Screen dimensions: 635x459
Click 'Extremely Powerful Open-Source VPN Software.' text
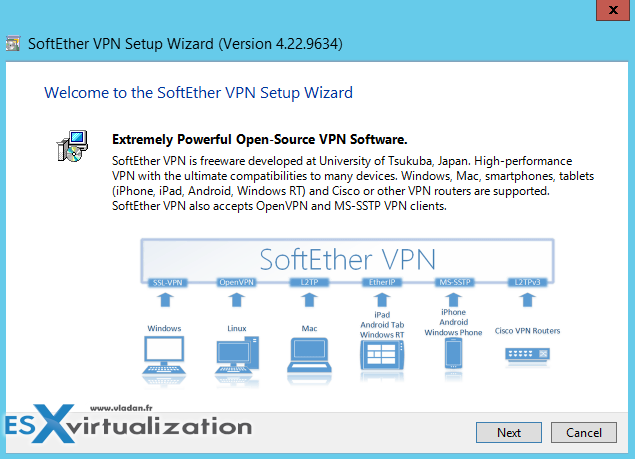pos(260,139)
